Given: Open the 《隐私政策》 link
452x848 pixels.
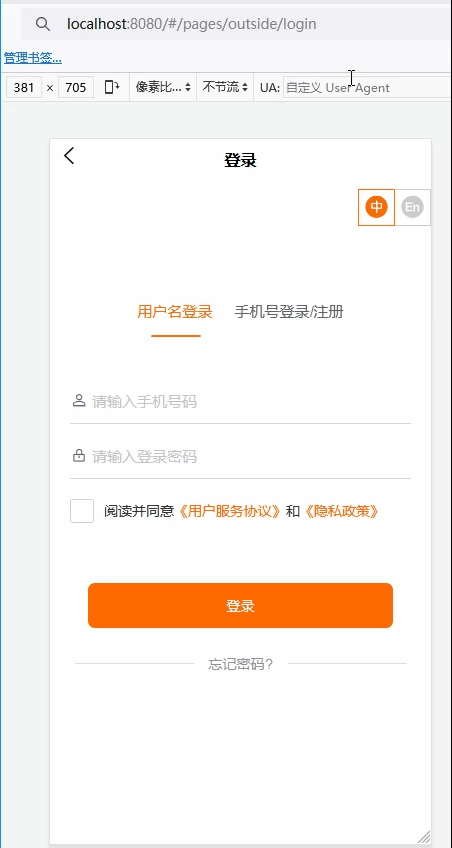Looking at the screenshot, I should 341,511.
